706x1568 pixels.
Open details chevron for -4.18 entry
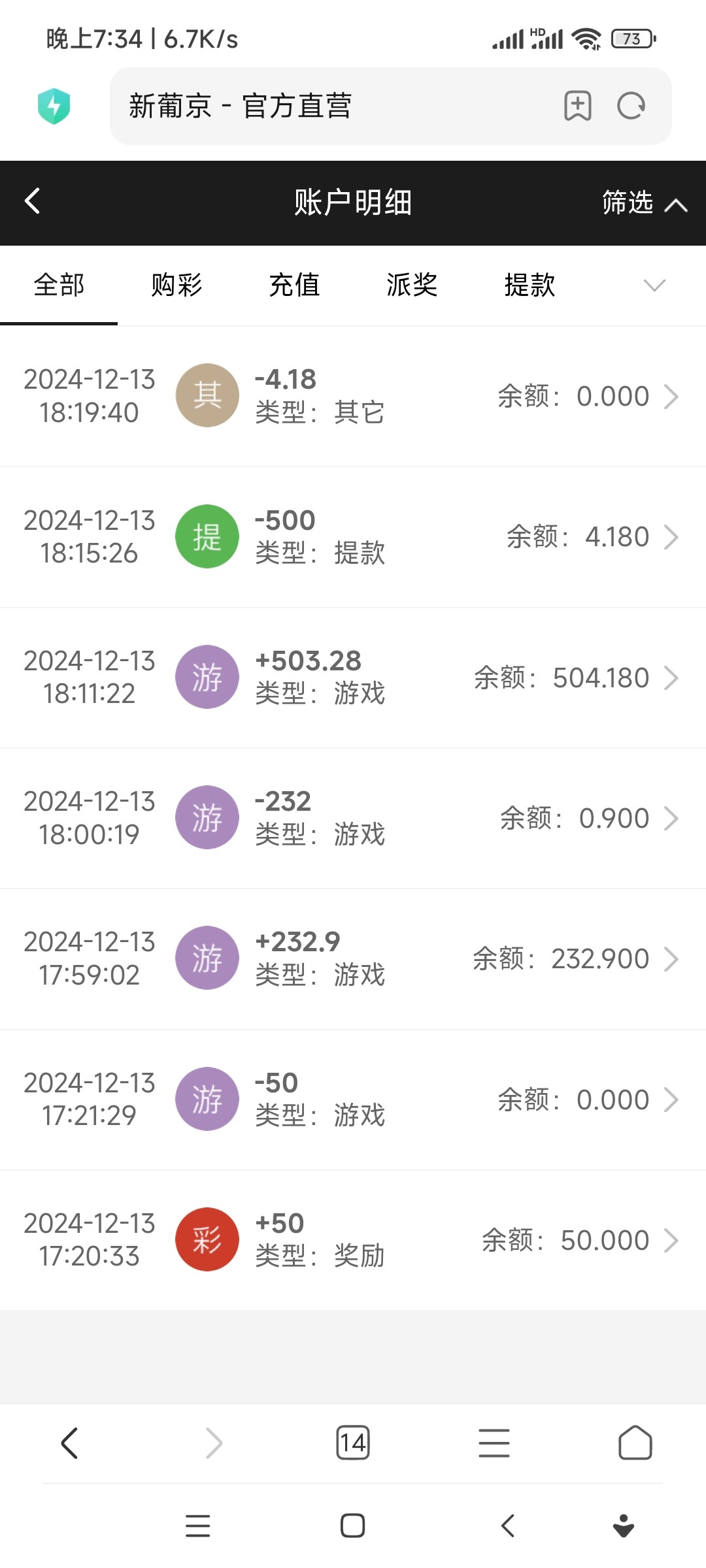(671, 396)
